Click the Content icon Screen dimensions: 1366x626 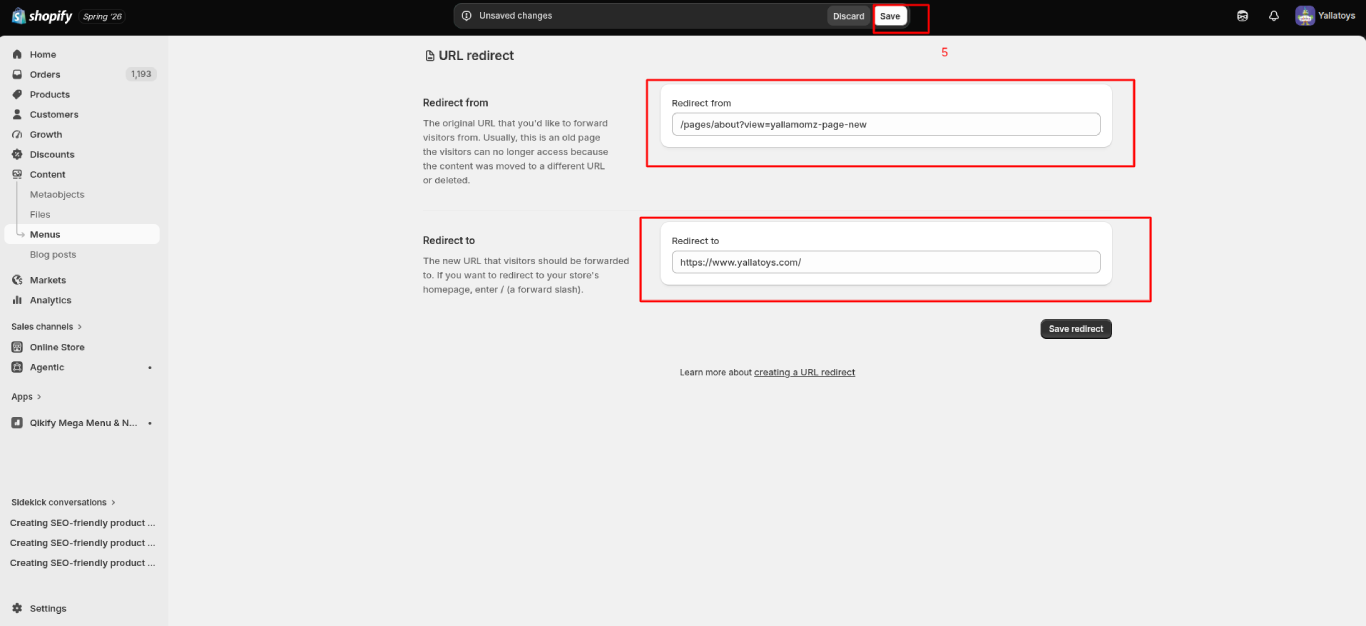tap(17, 174)
